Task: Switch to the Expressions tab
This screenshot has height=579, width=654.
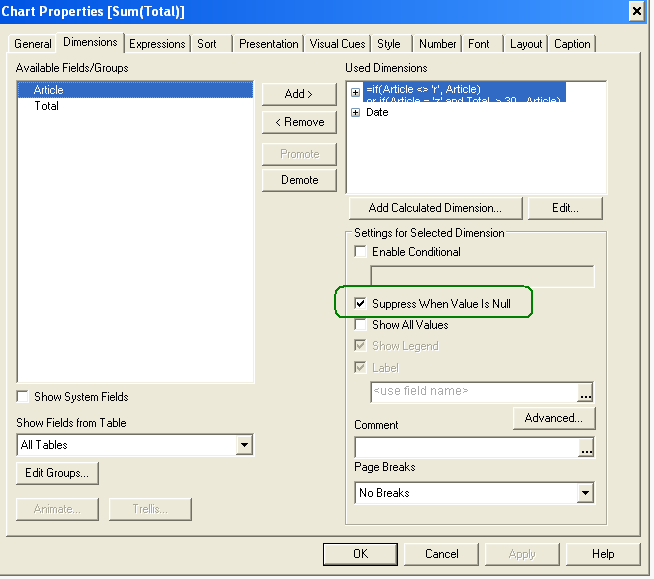Action: (157, 44)
